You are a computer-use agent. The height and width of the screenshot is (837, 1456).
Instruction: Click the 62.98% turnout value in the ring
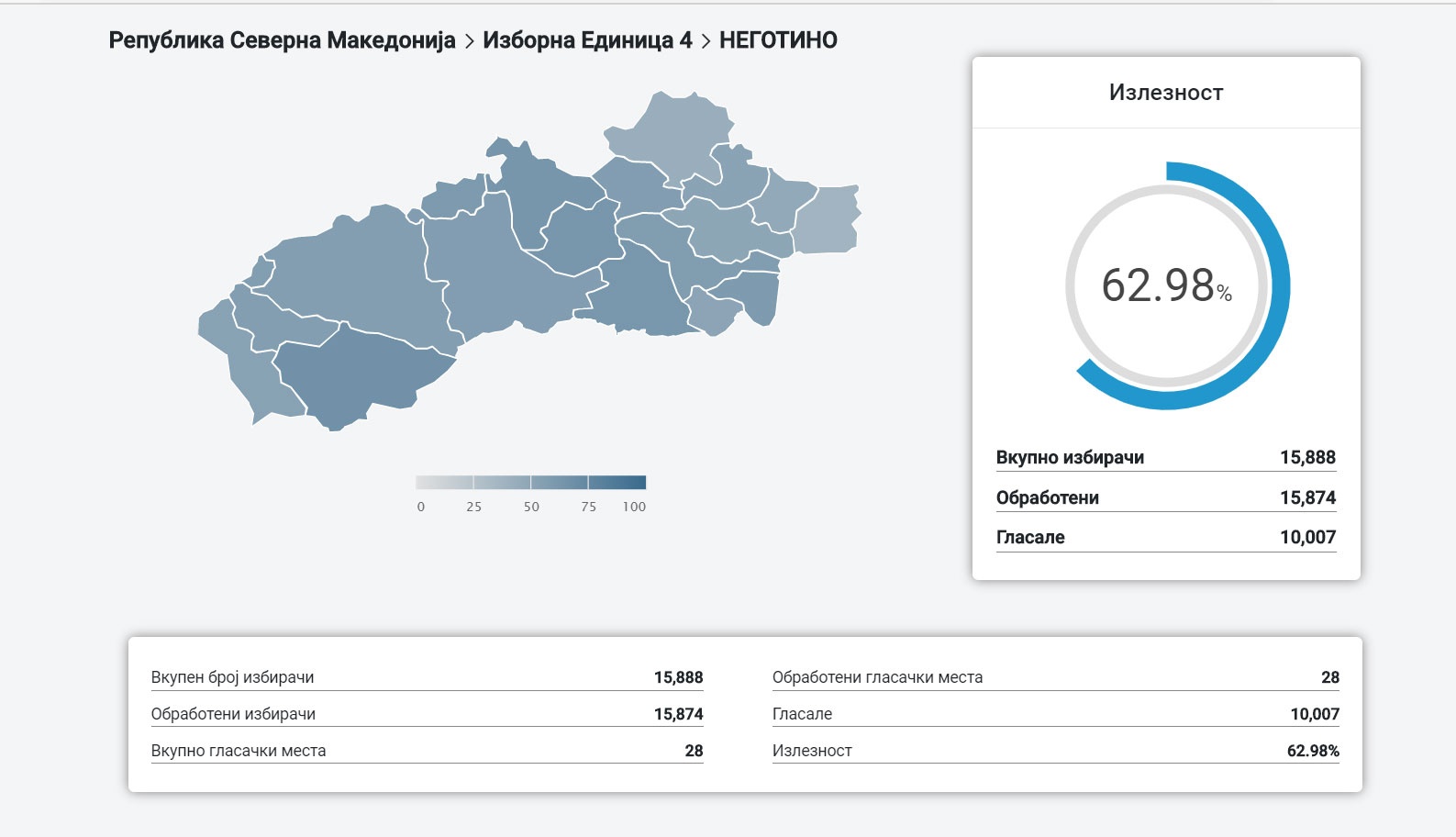(x=1166, y=285)
